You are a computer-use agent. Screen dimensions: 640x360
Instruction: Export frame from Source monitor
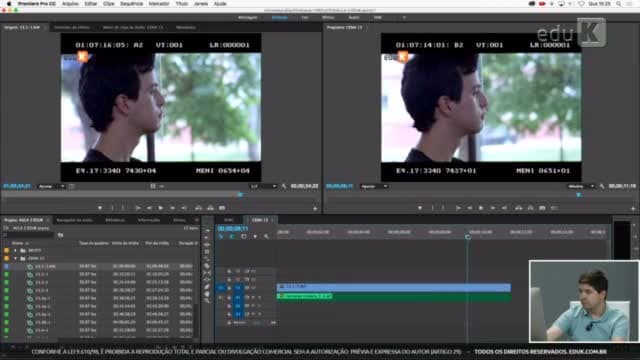(x=222, y=208)
